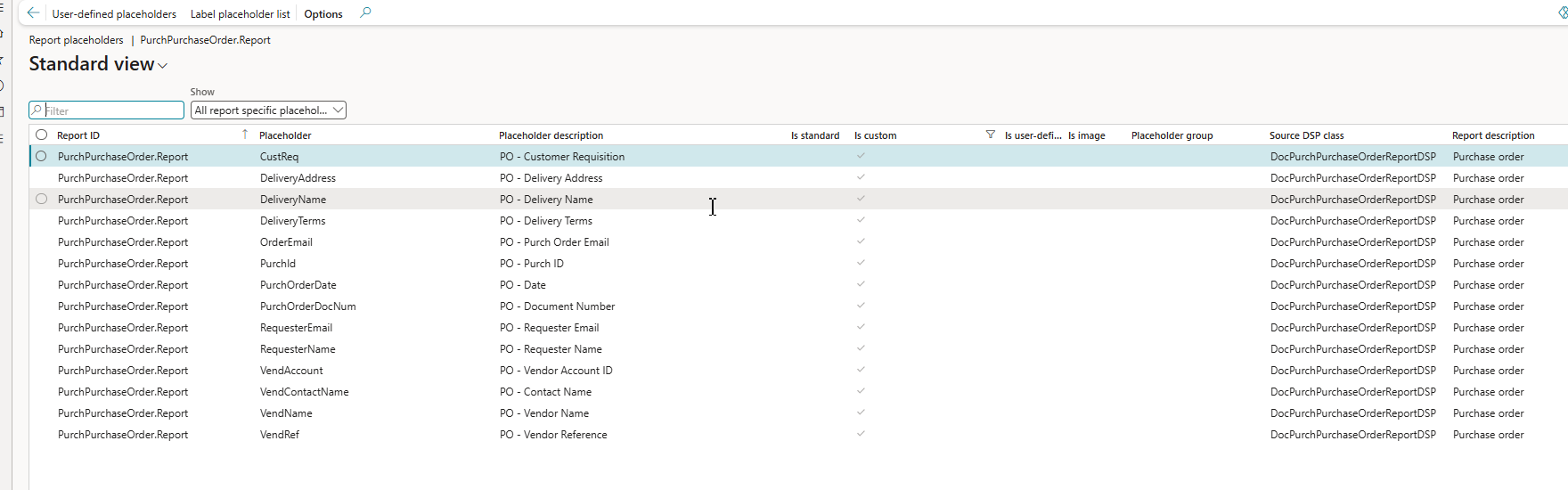1568x490 pixels.
Task: Click the back arrow icon
Action: click(x=33, y=13)
